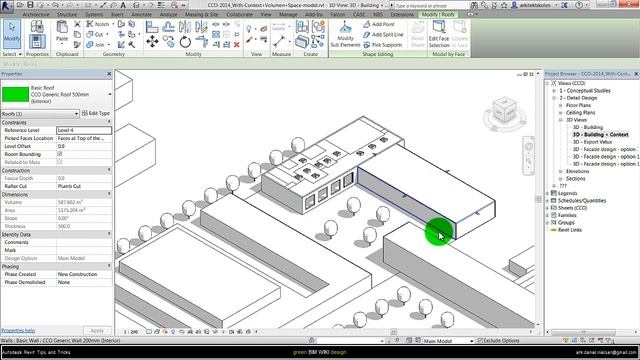Expand the Elevations tree node
The width and height of the screenshot is (640, 360).
(x=561, y=171)
